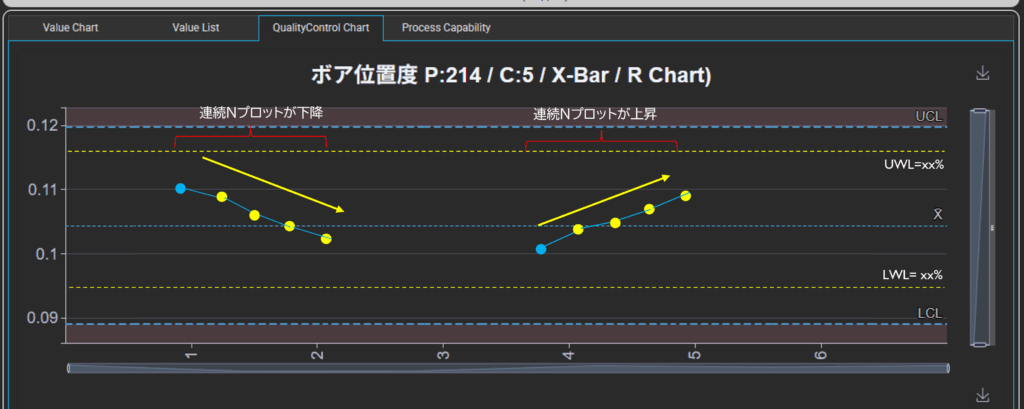Click the download icon below the chart area
Viewport: 1024px width, 409px height.
coord(982,395)
